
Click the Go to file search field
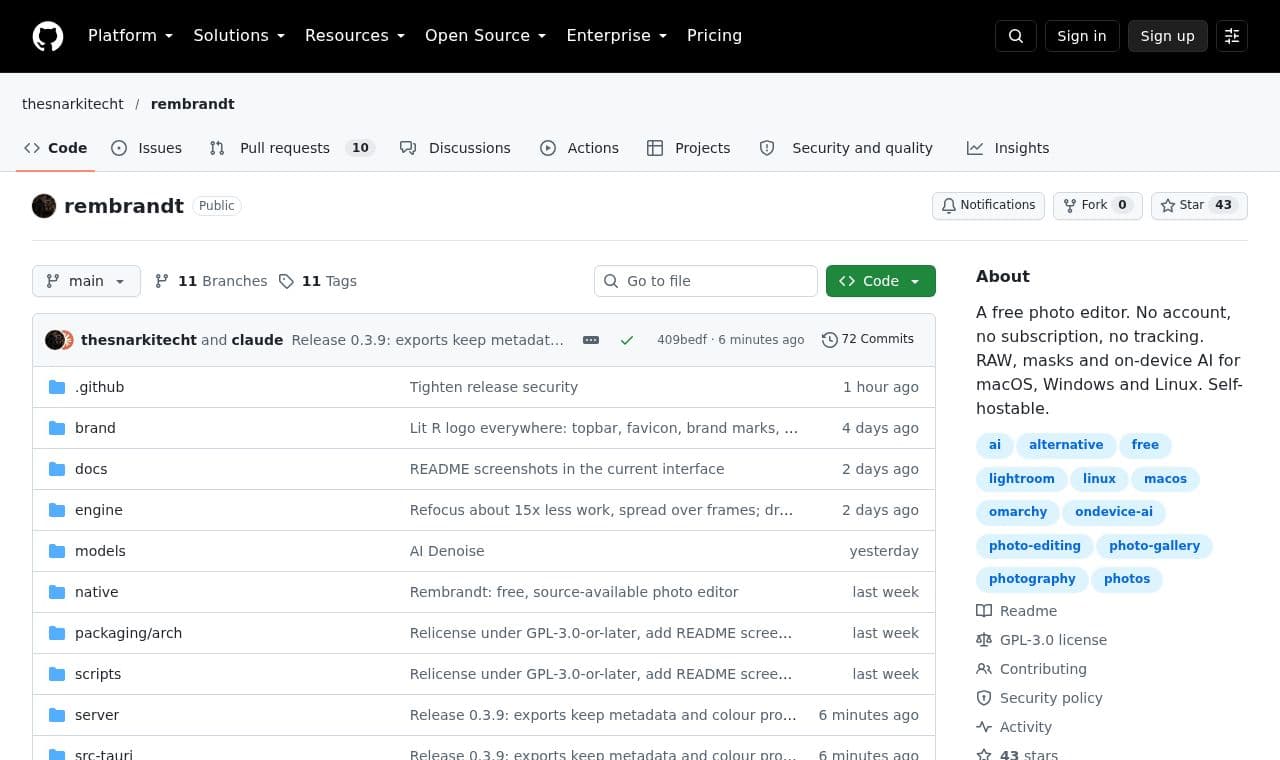[706, 281]
